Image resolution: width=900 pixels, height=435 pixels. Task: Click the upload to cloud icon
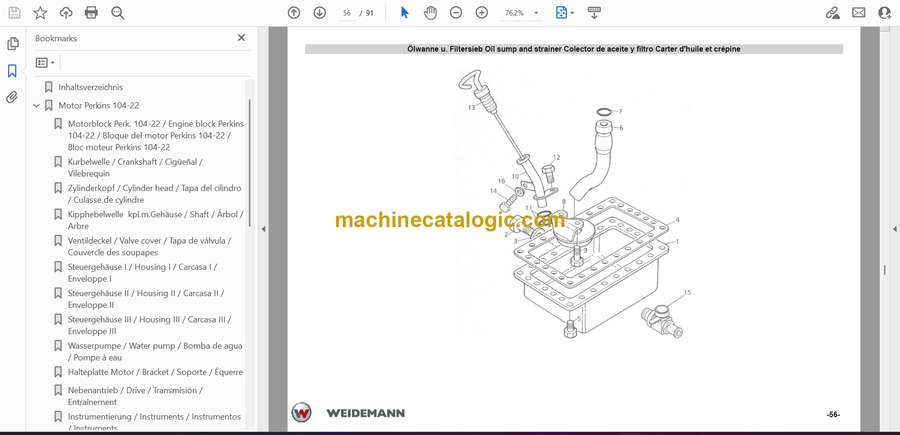[x=66, y=13]
